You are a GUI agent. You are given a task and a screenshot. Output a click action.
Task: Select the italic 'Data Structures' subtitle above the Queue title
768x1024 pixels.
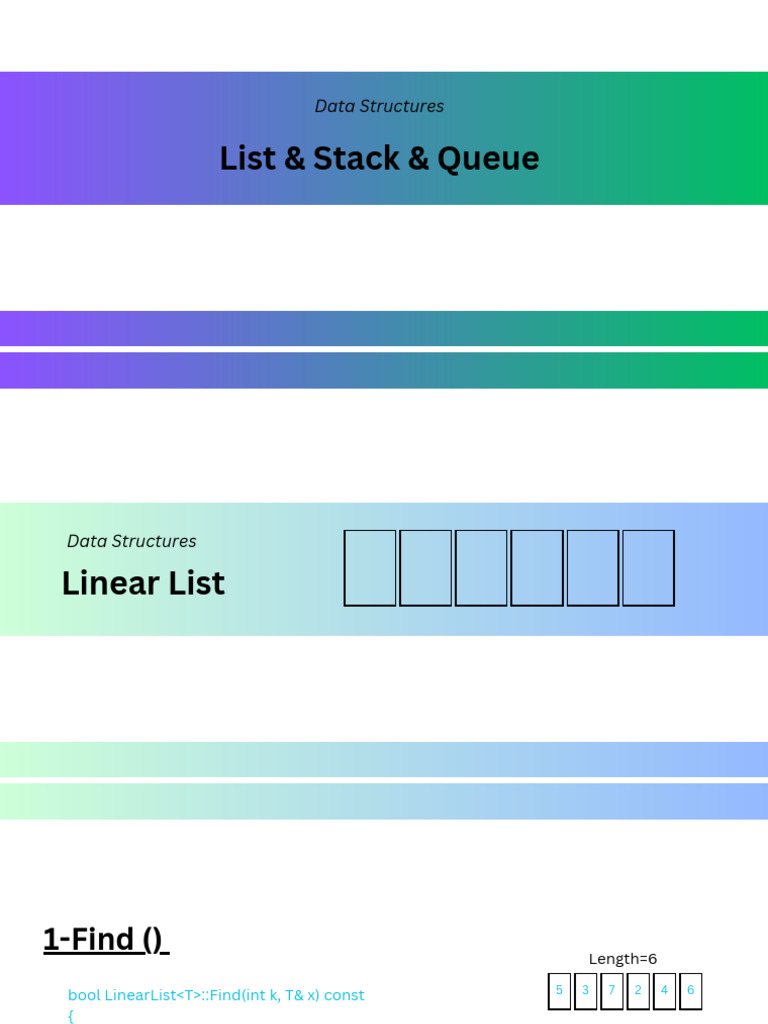[379, 106]
